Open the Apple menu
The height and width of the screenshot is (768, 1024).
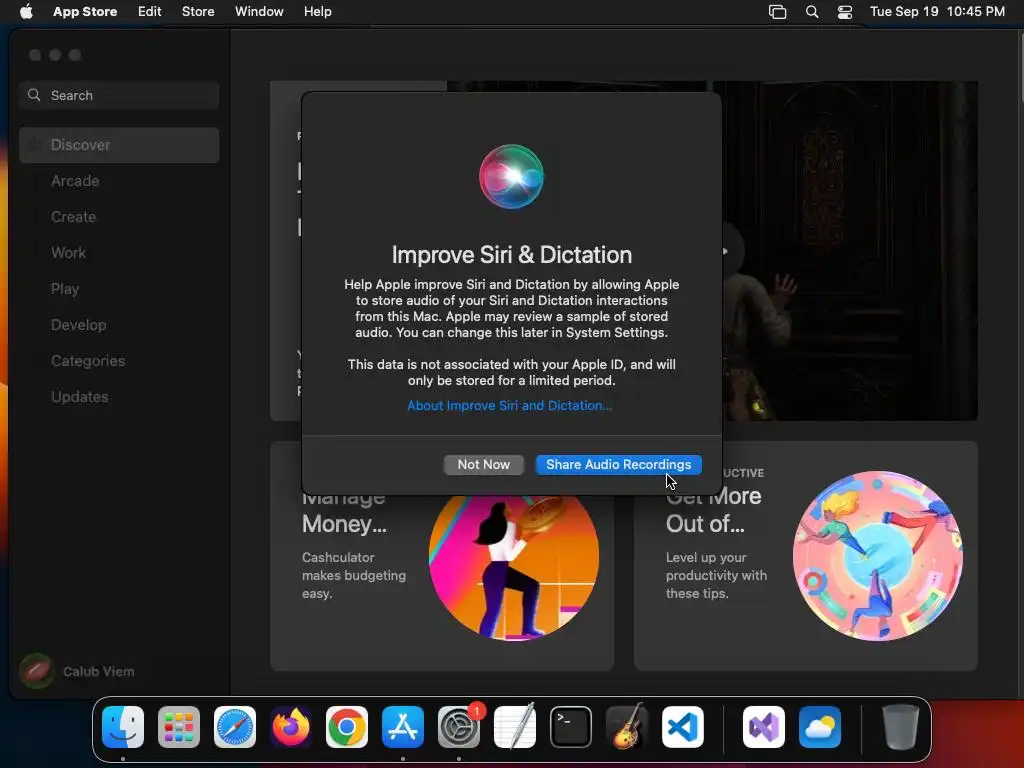(x=26, y=11)
